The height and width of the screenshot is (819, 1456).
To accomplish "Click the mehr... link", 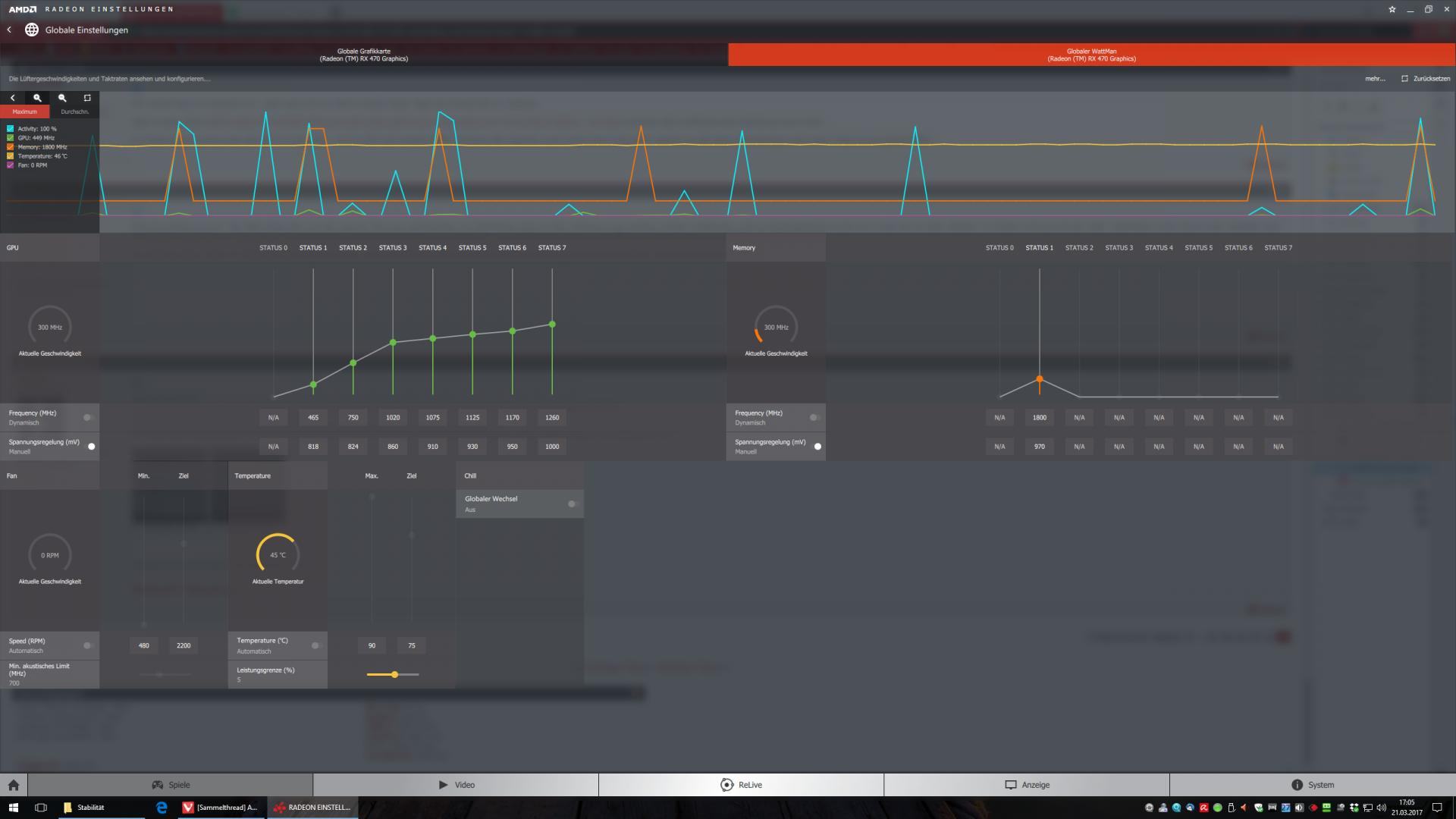I will tap(1375, 79).
